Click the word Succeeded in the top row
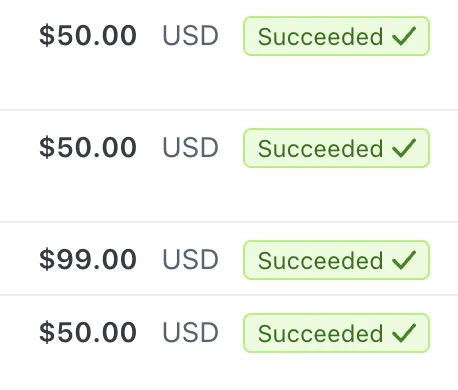This screenshot has width=458, height=390. point(320,36)
